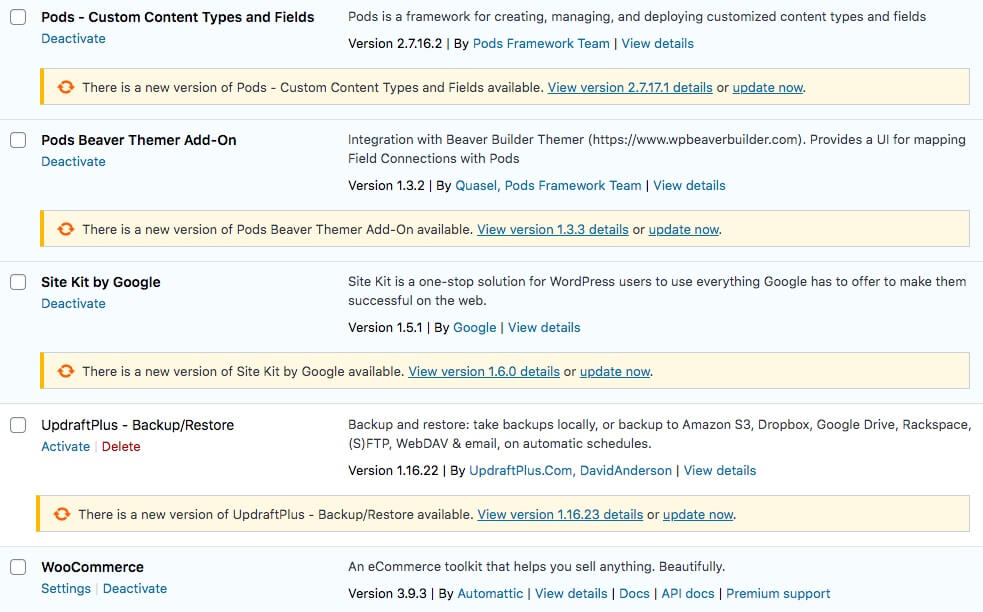Open the WooCommerce Docs link

634,593
